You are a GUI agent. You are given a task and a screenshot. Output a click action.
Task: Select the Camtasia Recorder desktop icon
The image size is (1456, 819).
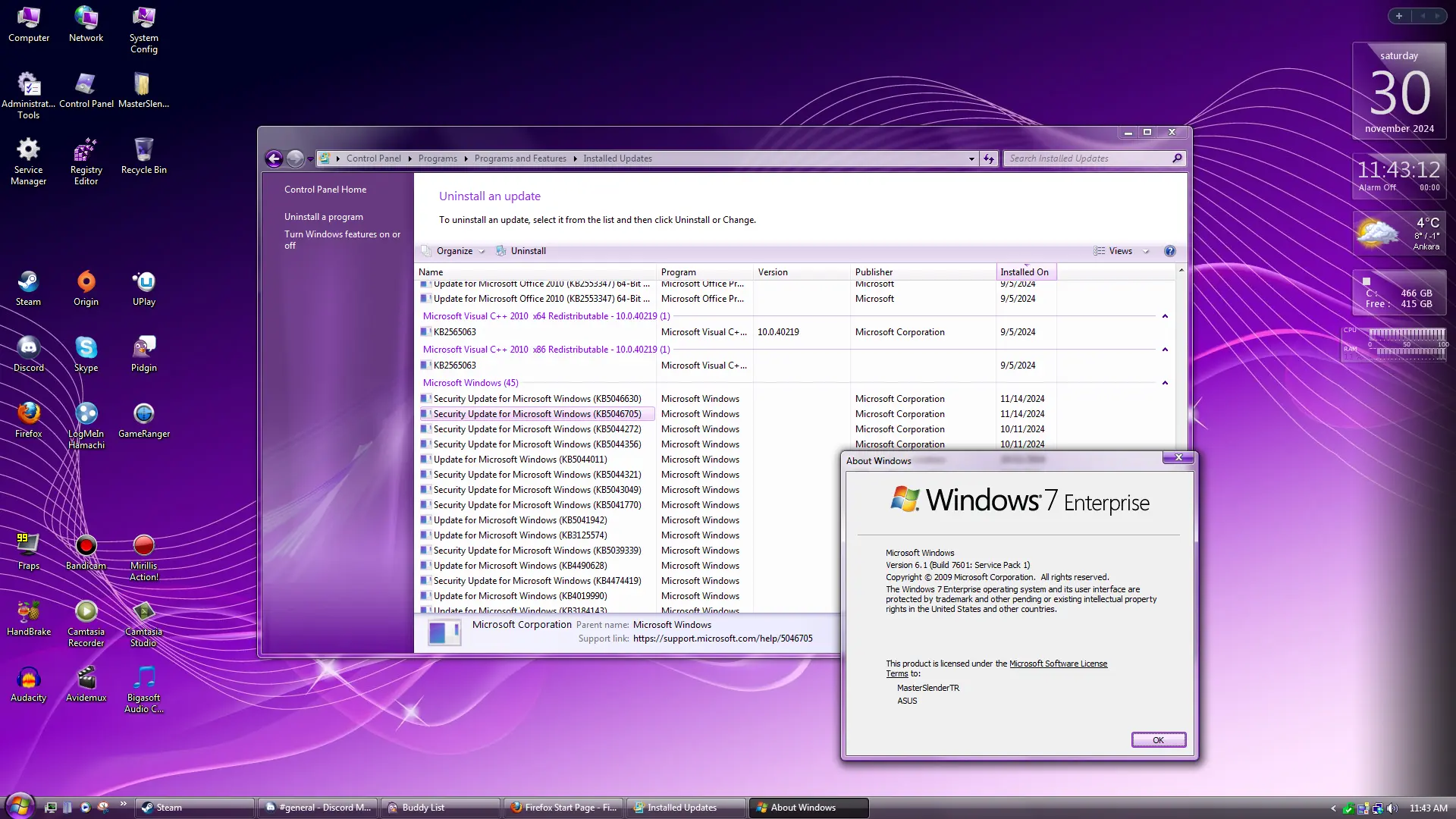86,623
